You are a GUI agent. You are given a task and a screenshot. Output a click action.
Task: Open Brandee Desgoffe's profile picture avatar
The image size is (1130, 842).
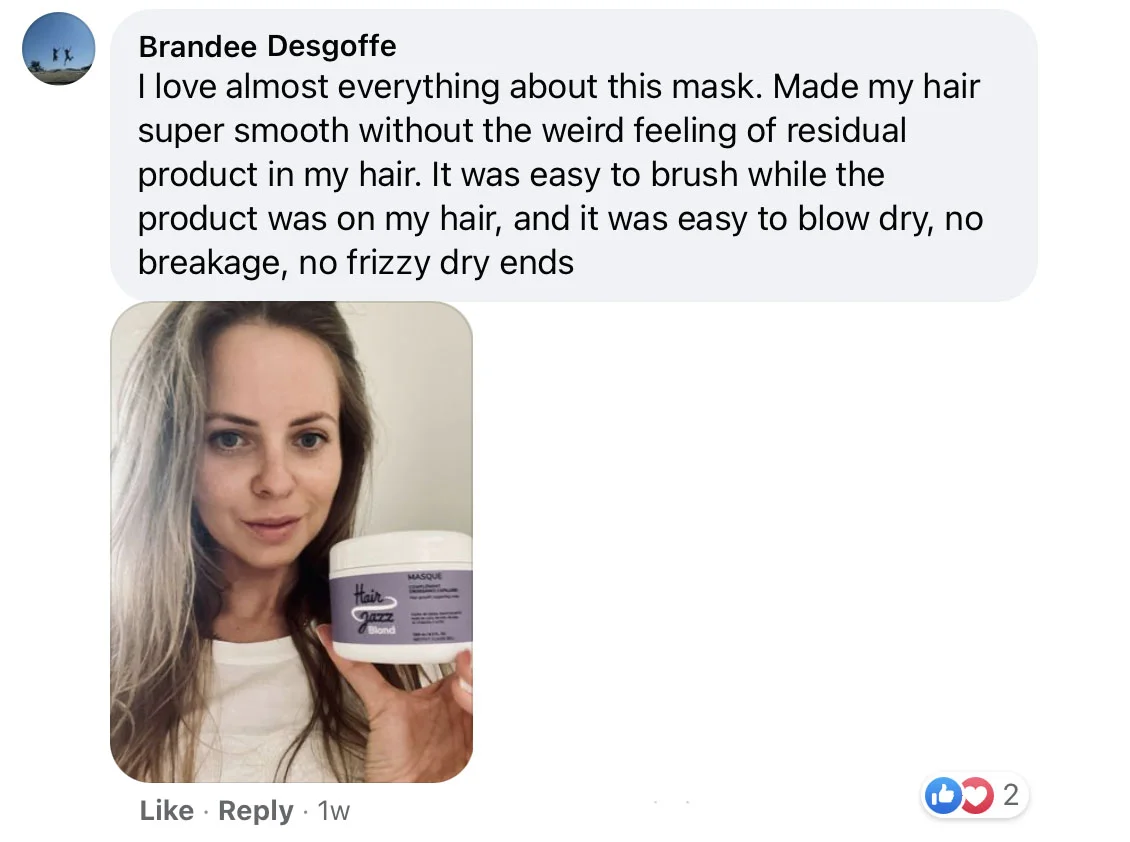point(58,48)
